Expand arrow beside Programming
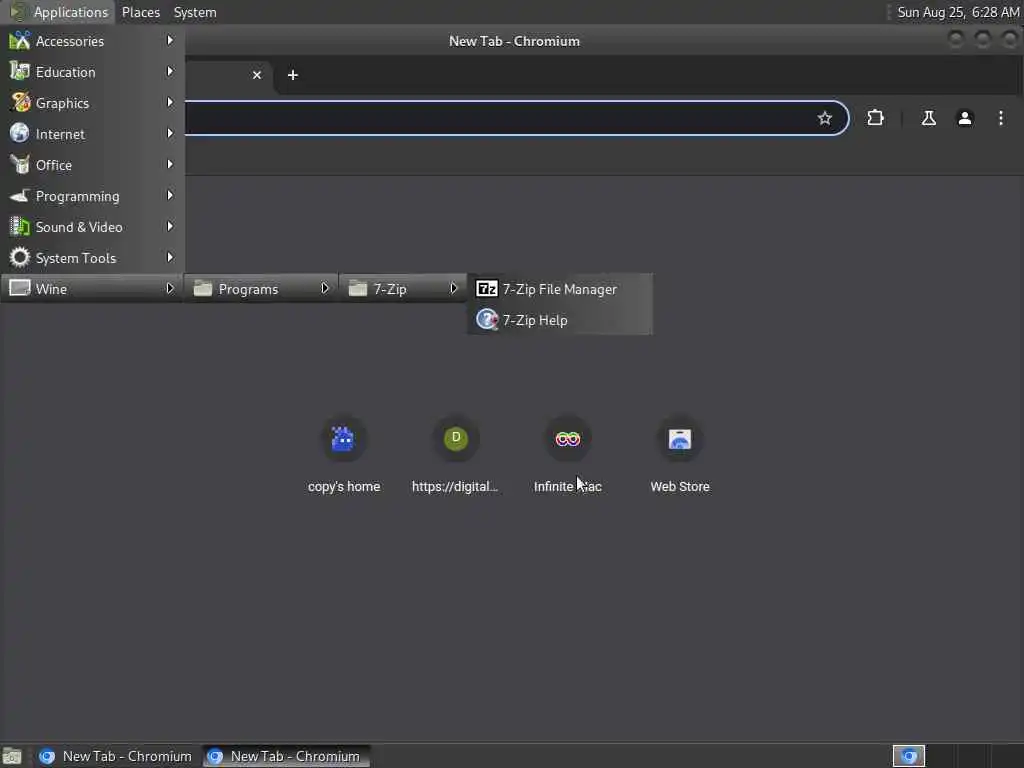 coord(170,195)
